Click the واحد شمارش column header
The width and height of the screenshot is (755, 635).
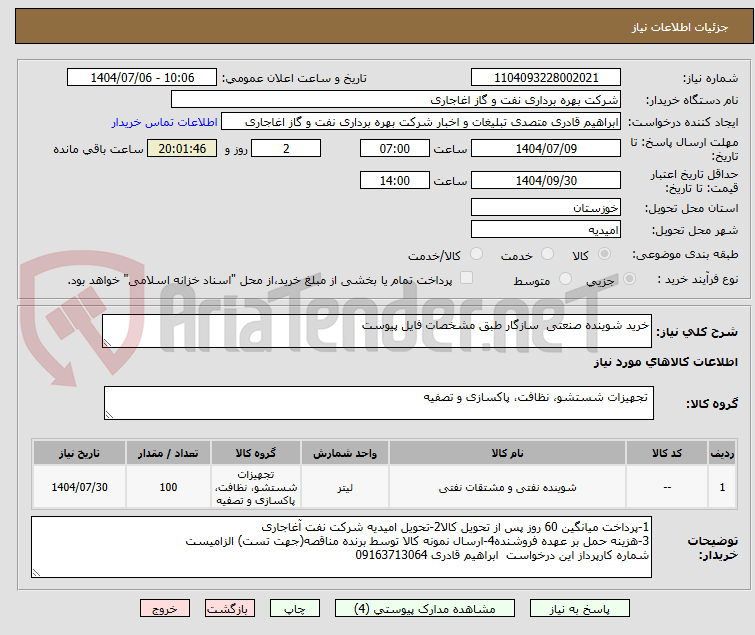pyautogui.click(x=345, y=453)
